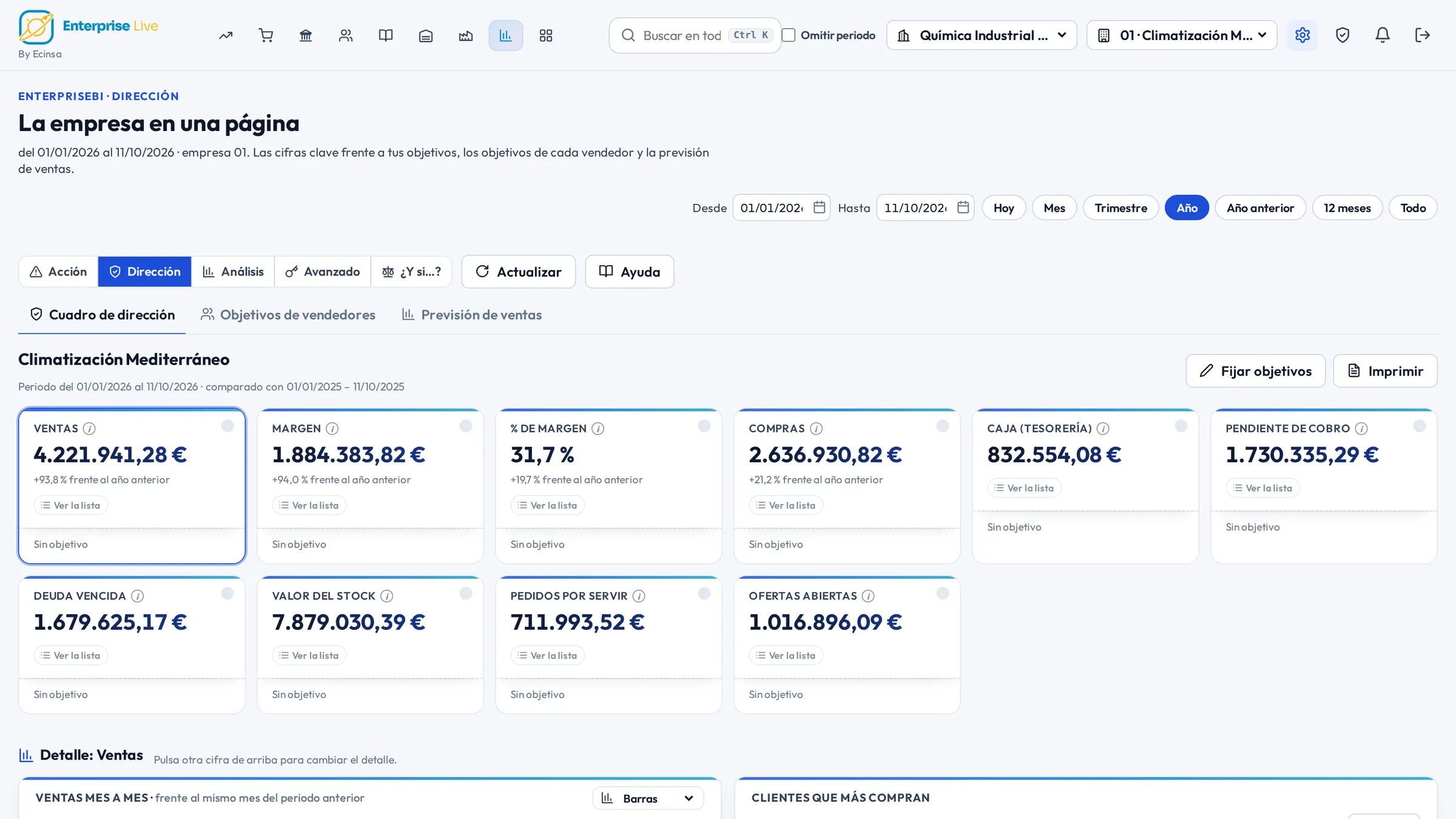Click info icon next to VENTAS

point(89,428)
